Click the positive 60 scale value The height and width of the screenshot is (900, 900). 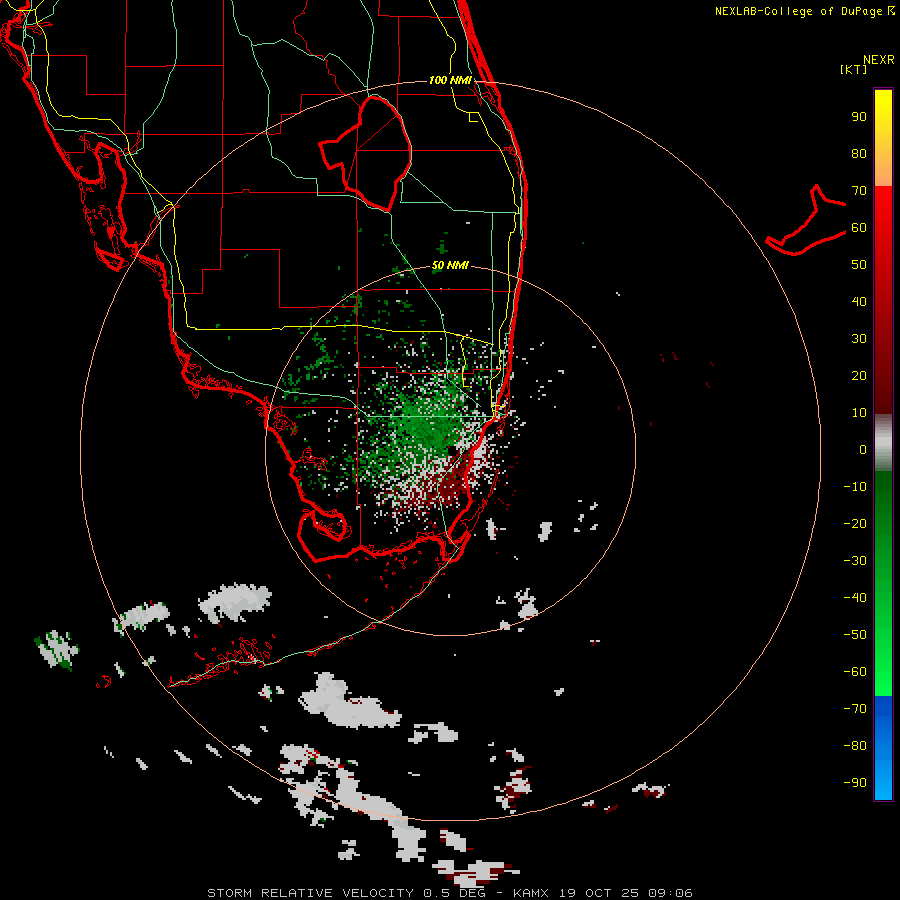coord(859,228)
